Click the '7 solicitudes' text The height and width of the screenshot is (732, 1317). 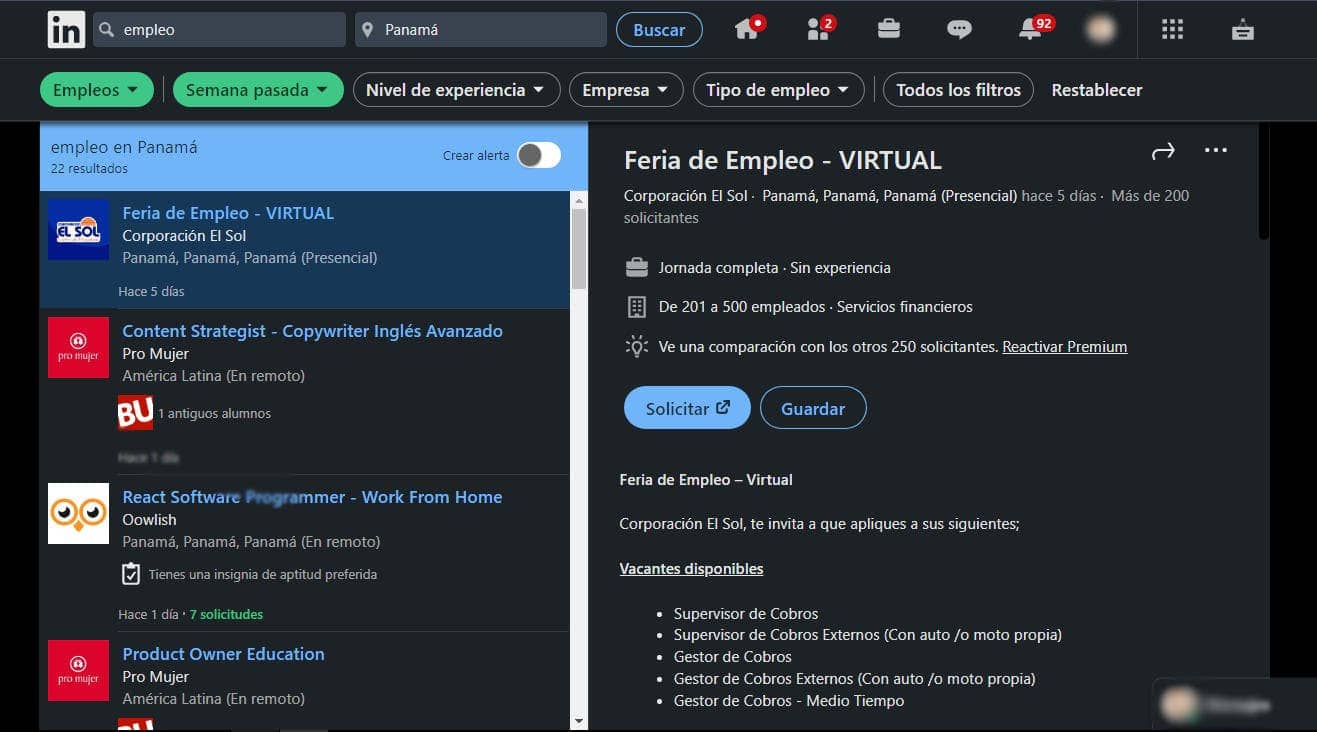227,614
